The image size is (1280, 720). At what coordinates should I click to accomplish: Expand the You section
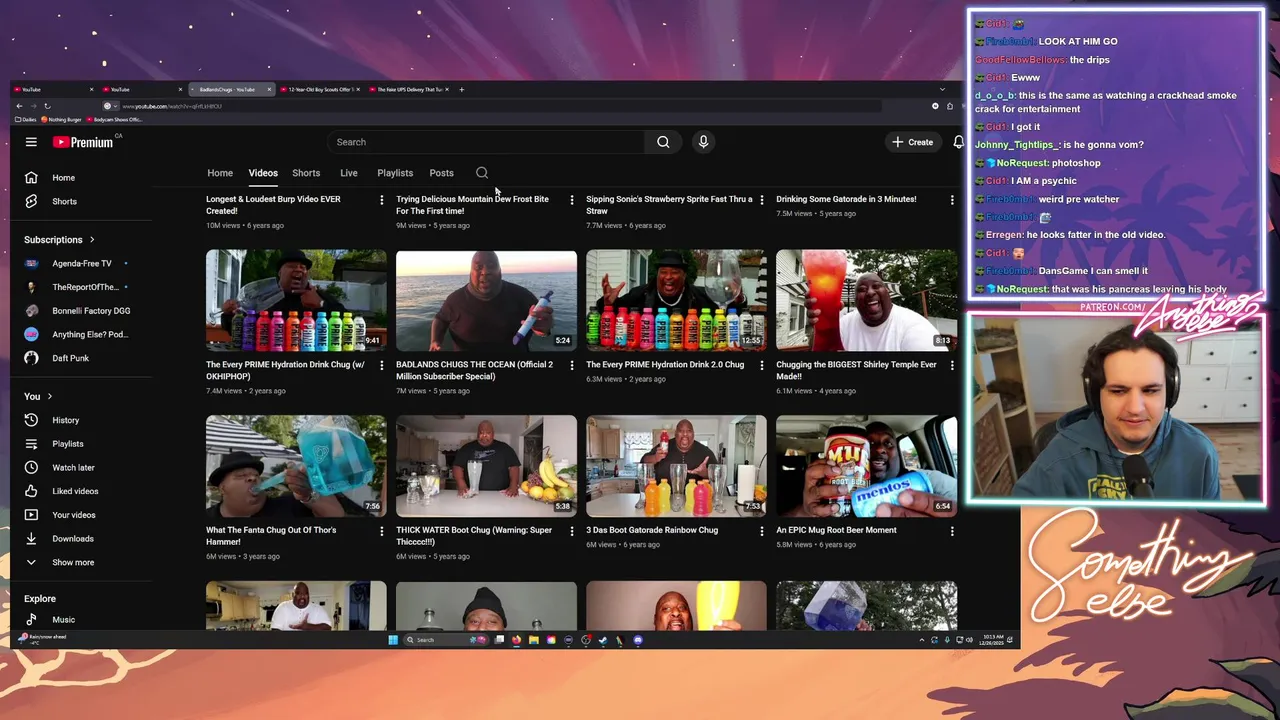tap(38, 396)
